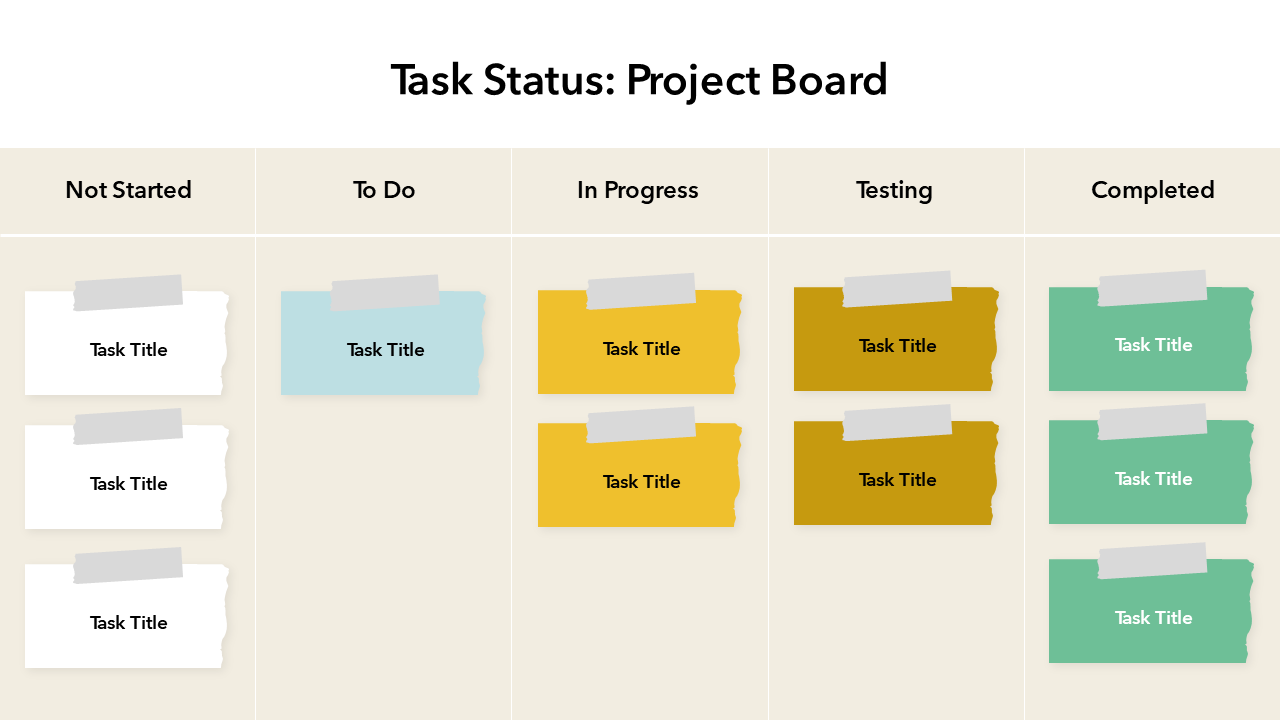Select the lower dark gold Testing card
This screenshot has width=1280, height=720.
897,480
